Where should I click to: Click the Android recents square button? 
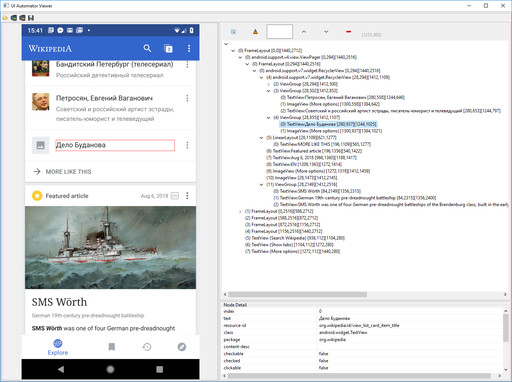click(x=160, y=369)
